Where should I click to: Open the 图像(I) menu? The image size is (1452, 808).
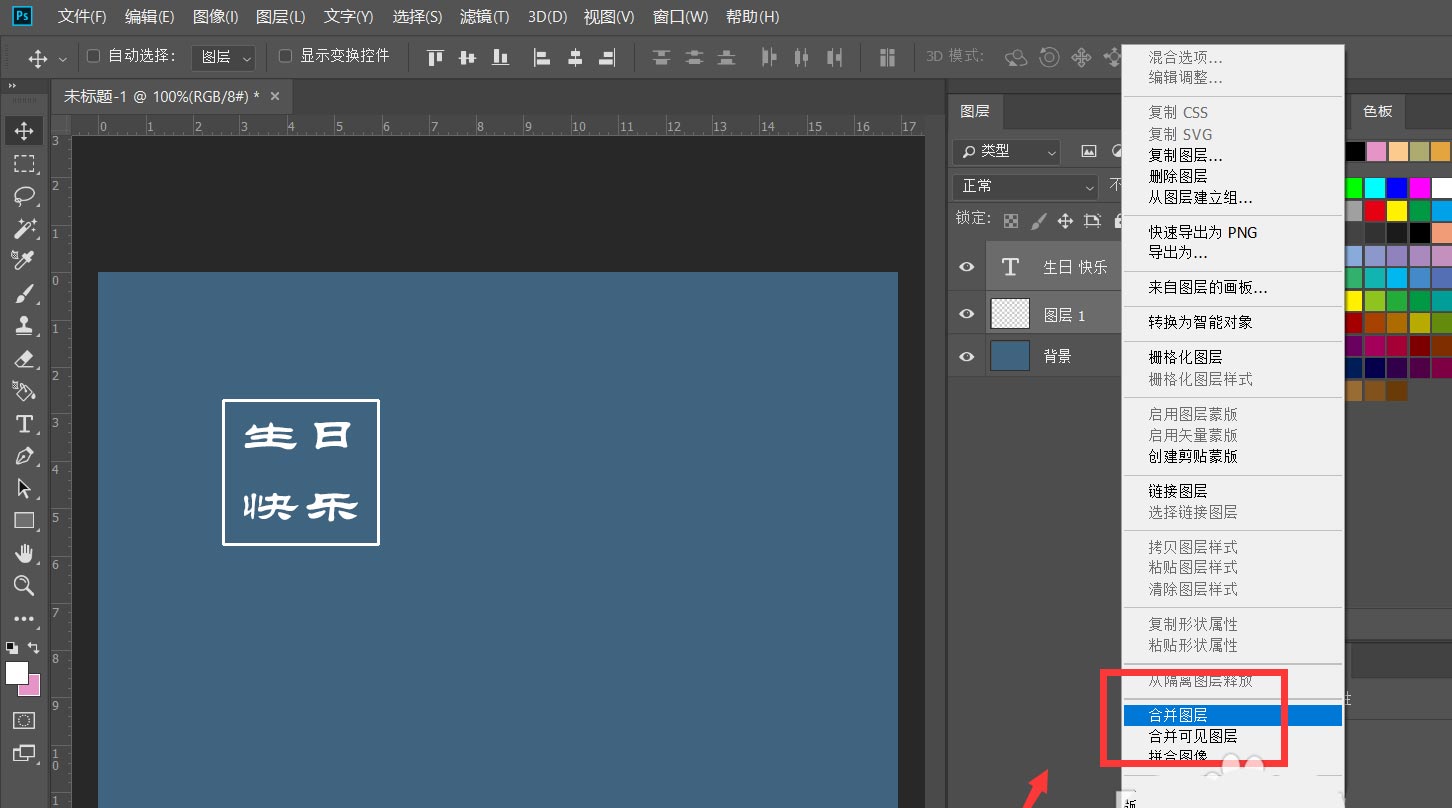pos(215,17)
